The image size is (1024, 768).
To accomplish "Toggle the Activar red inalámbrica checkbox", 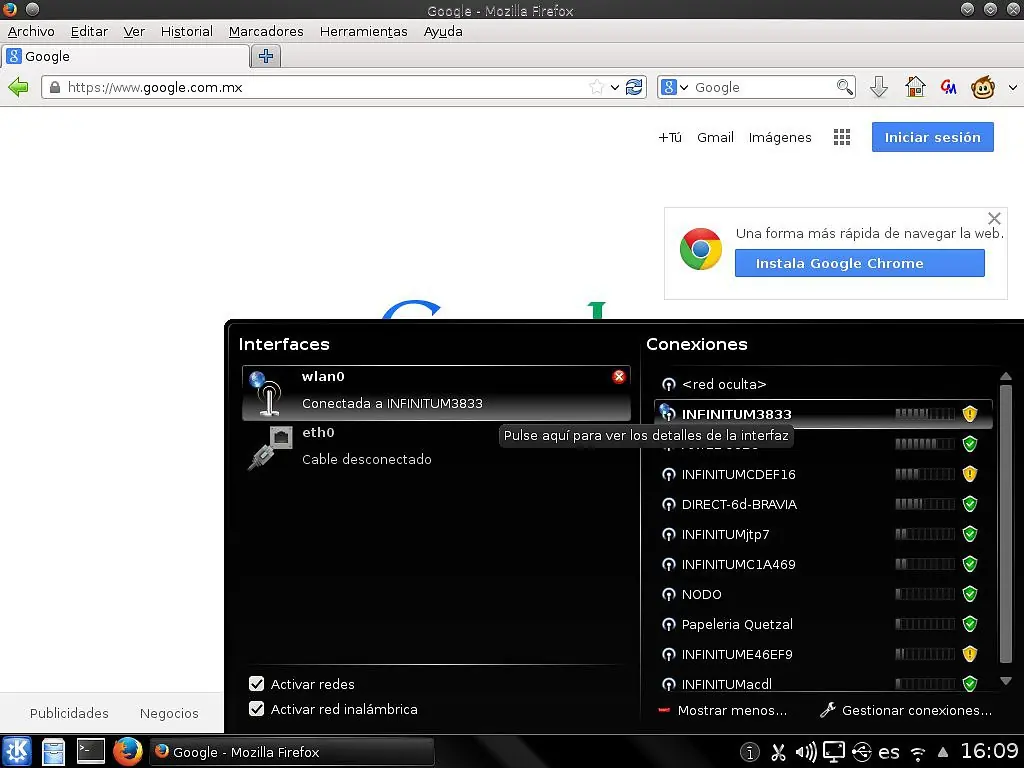I will (257, 709).
